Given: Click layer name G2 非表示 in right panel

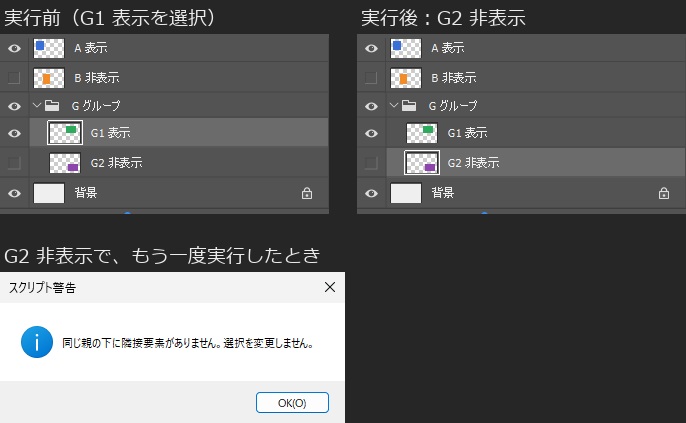Looking at the screenshot, I should click(473, 162).
